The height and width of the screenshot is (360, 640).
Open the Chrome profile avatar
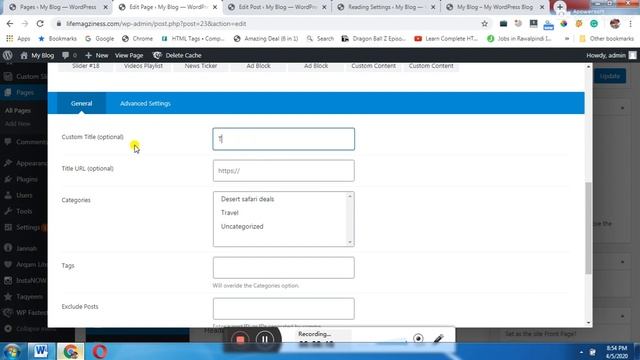click(x=615, y=24)
